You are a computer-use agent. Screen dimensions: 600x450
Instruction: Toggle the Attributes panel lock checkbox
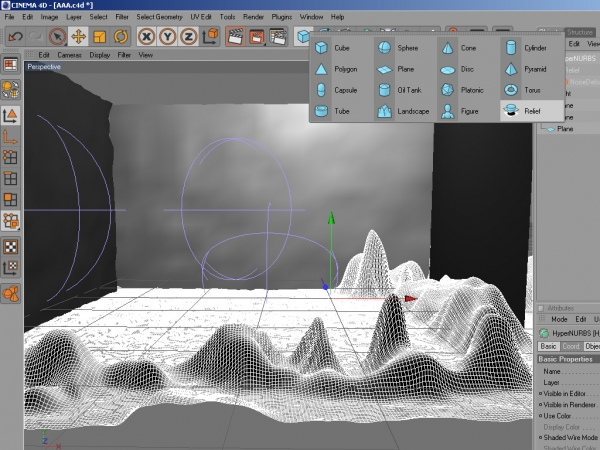coord(541,308)
